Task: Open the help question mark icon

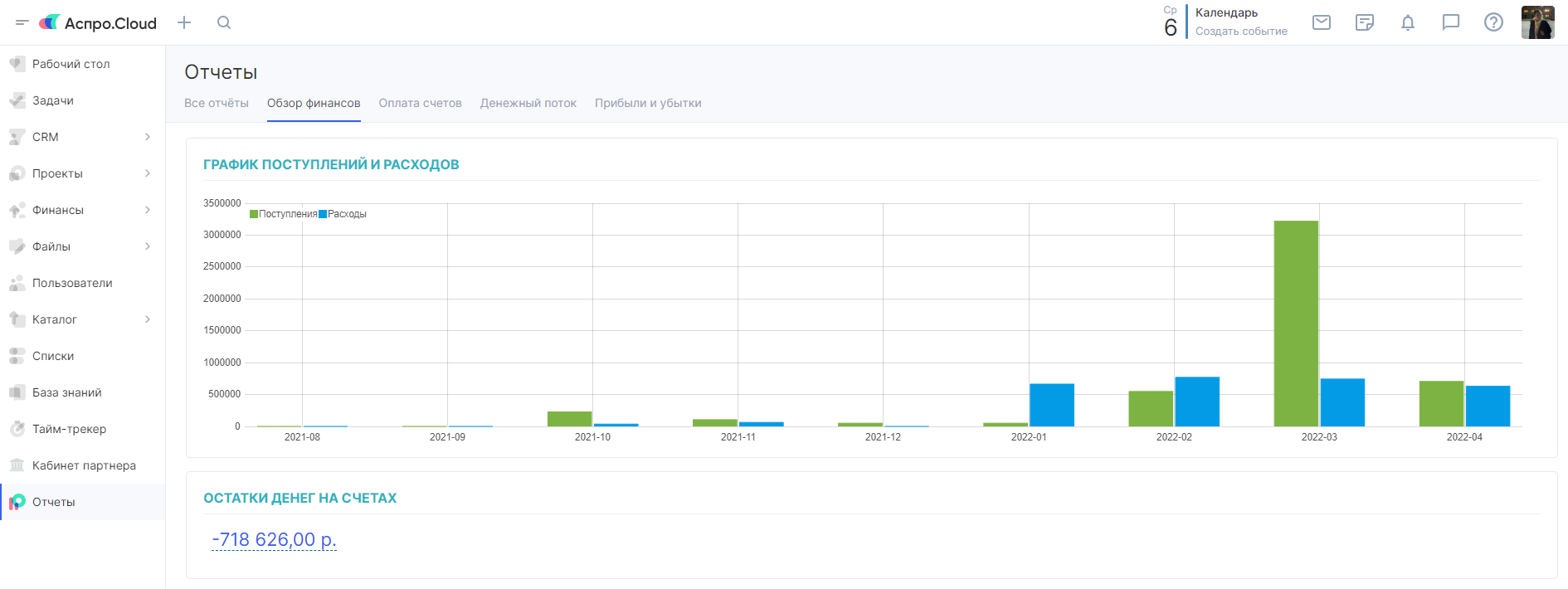Action: tap(1493, 22)
